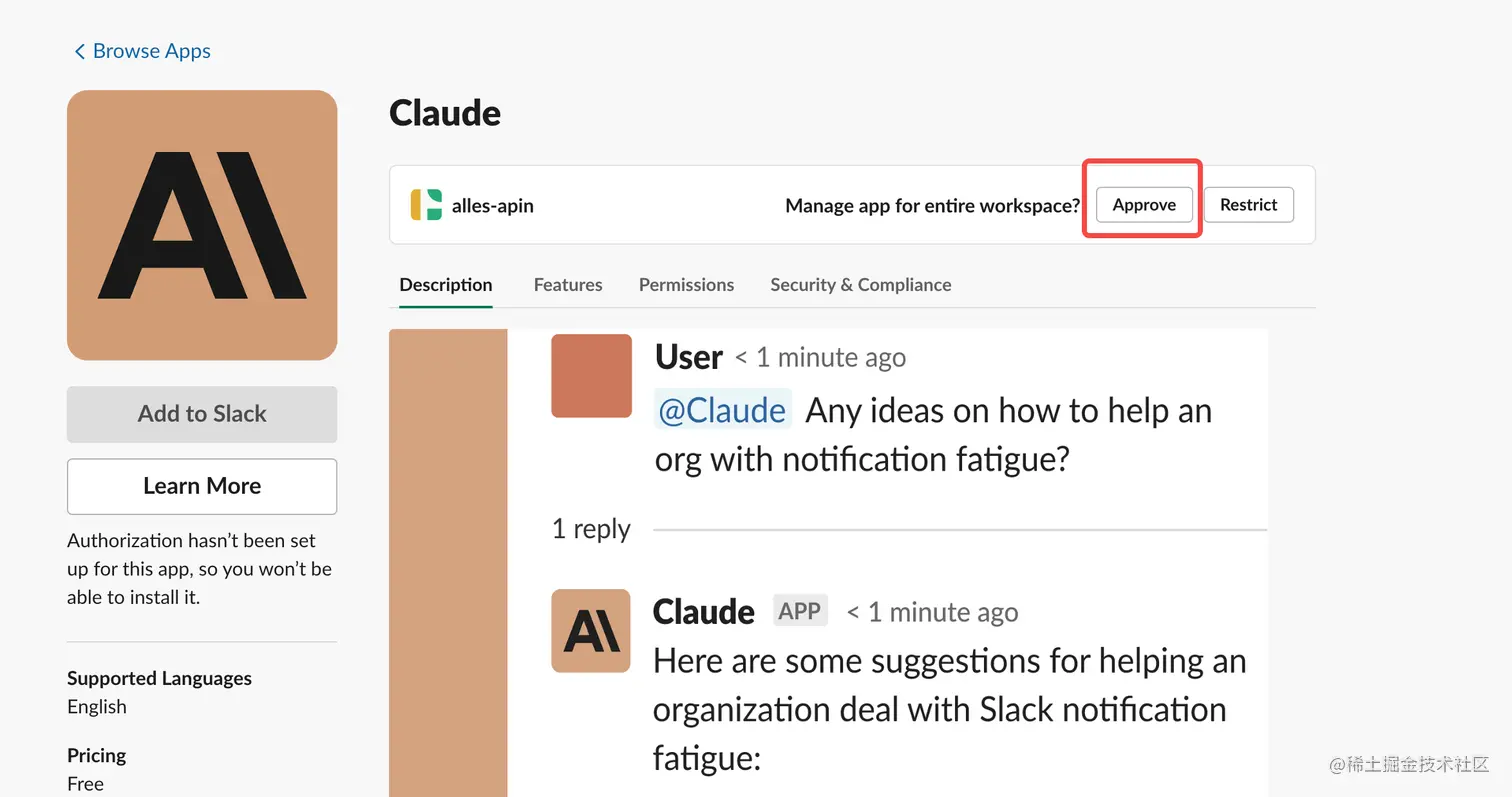Click the 'User' sender name
The image size is (1512, 797).
click(x=689, y=357)
